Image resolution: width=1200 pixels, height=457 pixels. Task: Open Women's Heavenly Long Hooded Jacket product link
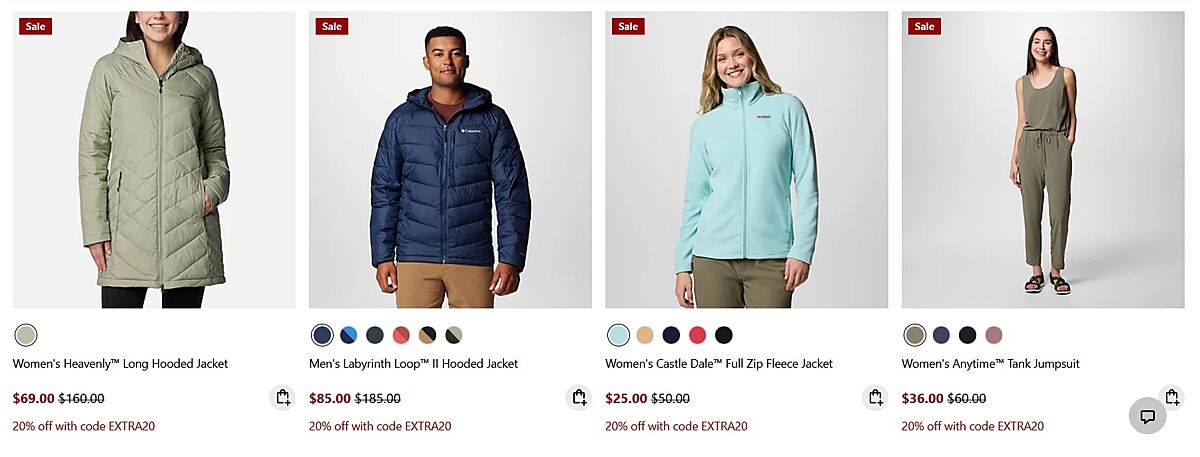pos(120,364)
